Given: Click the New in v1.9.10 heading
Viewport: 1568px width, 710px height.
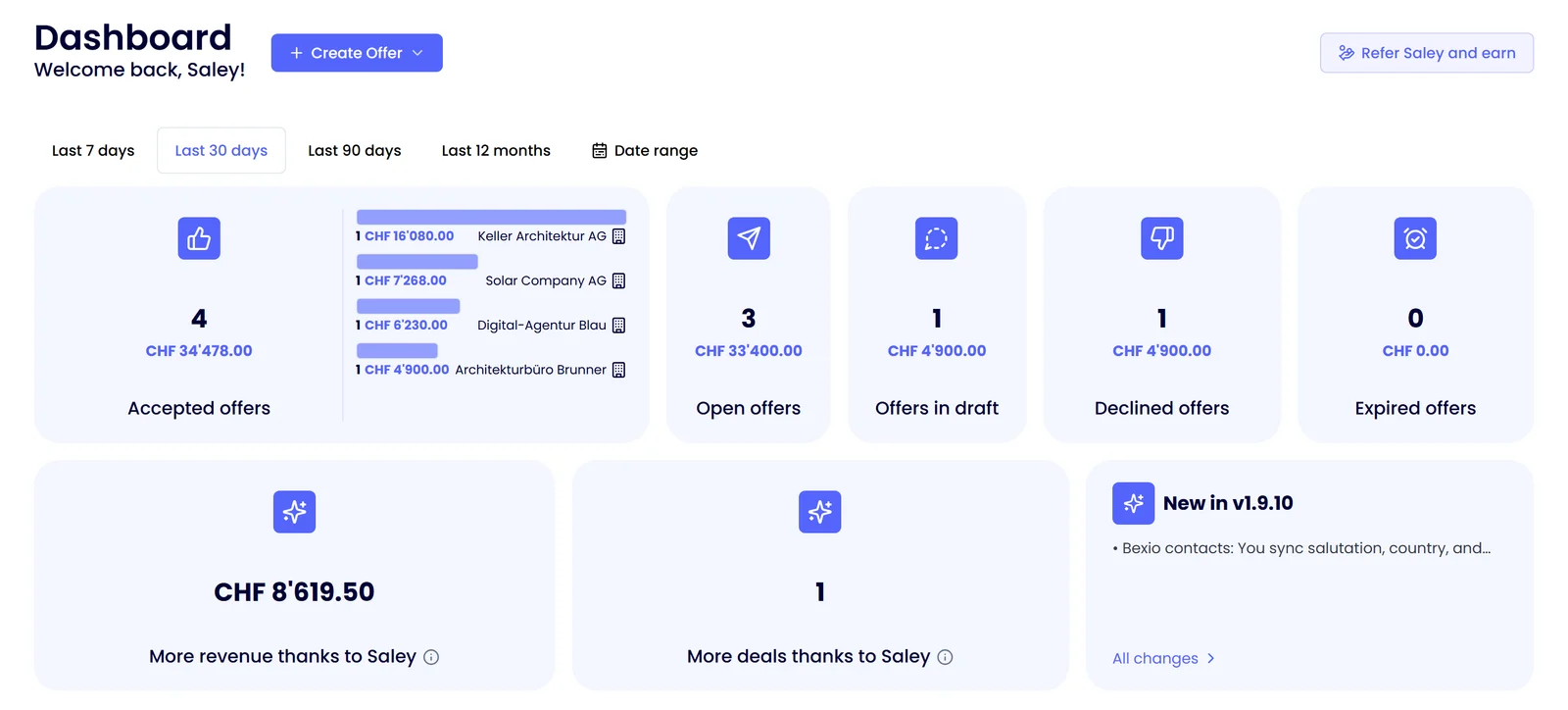Looking at the screenshot, I should click(x=1228, y=503).
